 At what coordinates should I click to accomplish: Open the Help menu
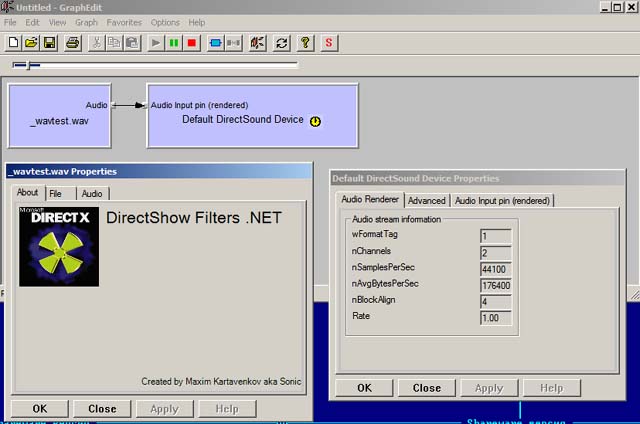tap(196, 22)
